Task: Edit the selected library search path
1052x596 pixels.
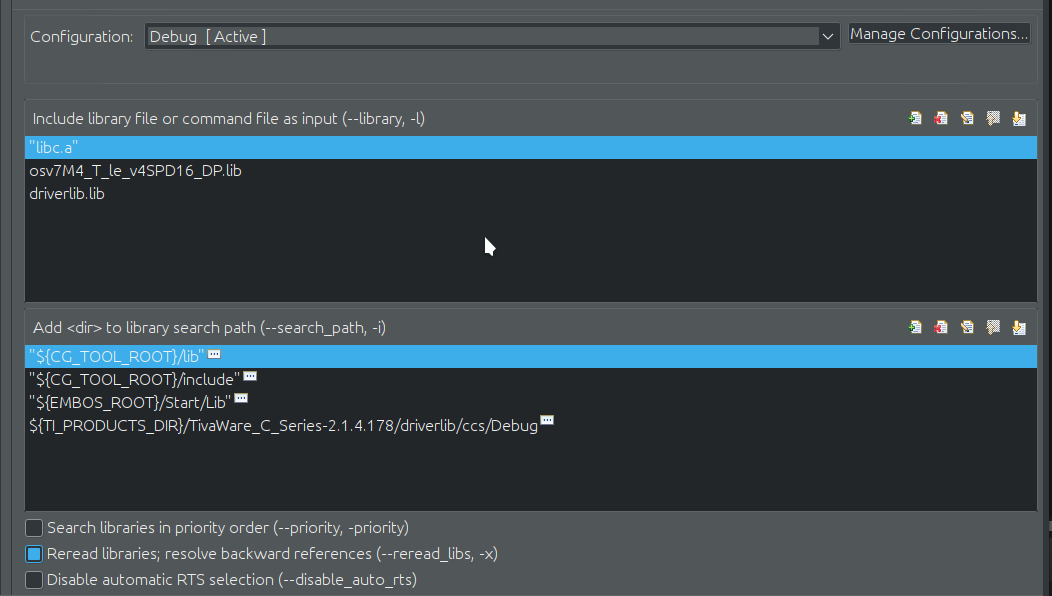Action: (x=967, y=328)
